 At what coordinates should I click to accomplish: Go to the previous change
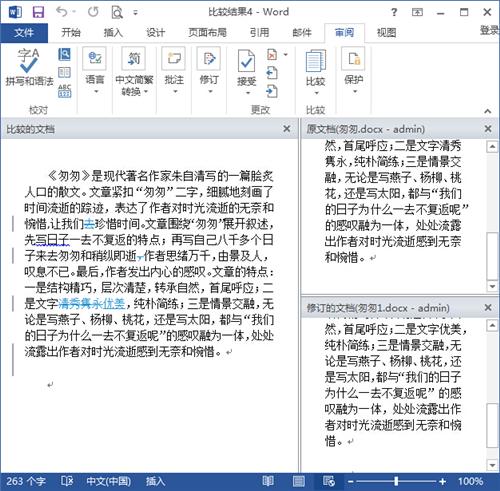click(272, 72)
